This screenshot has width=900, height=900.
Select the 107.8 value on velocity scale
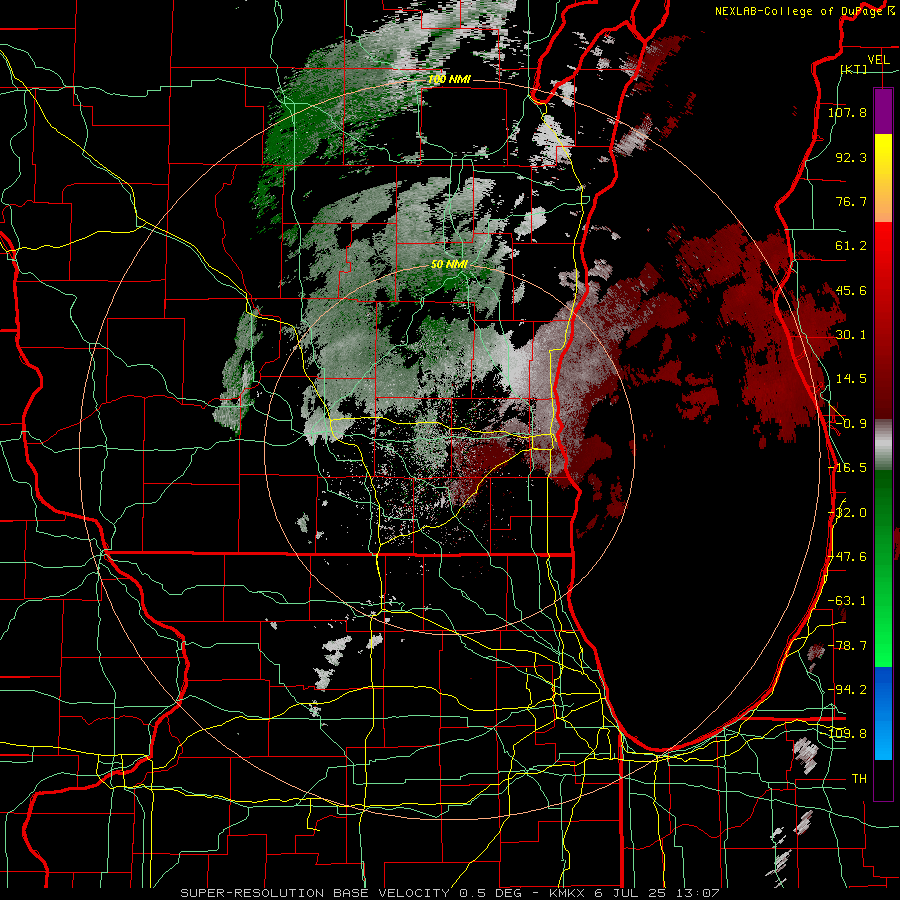(x=847, y=112)
